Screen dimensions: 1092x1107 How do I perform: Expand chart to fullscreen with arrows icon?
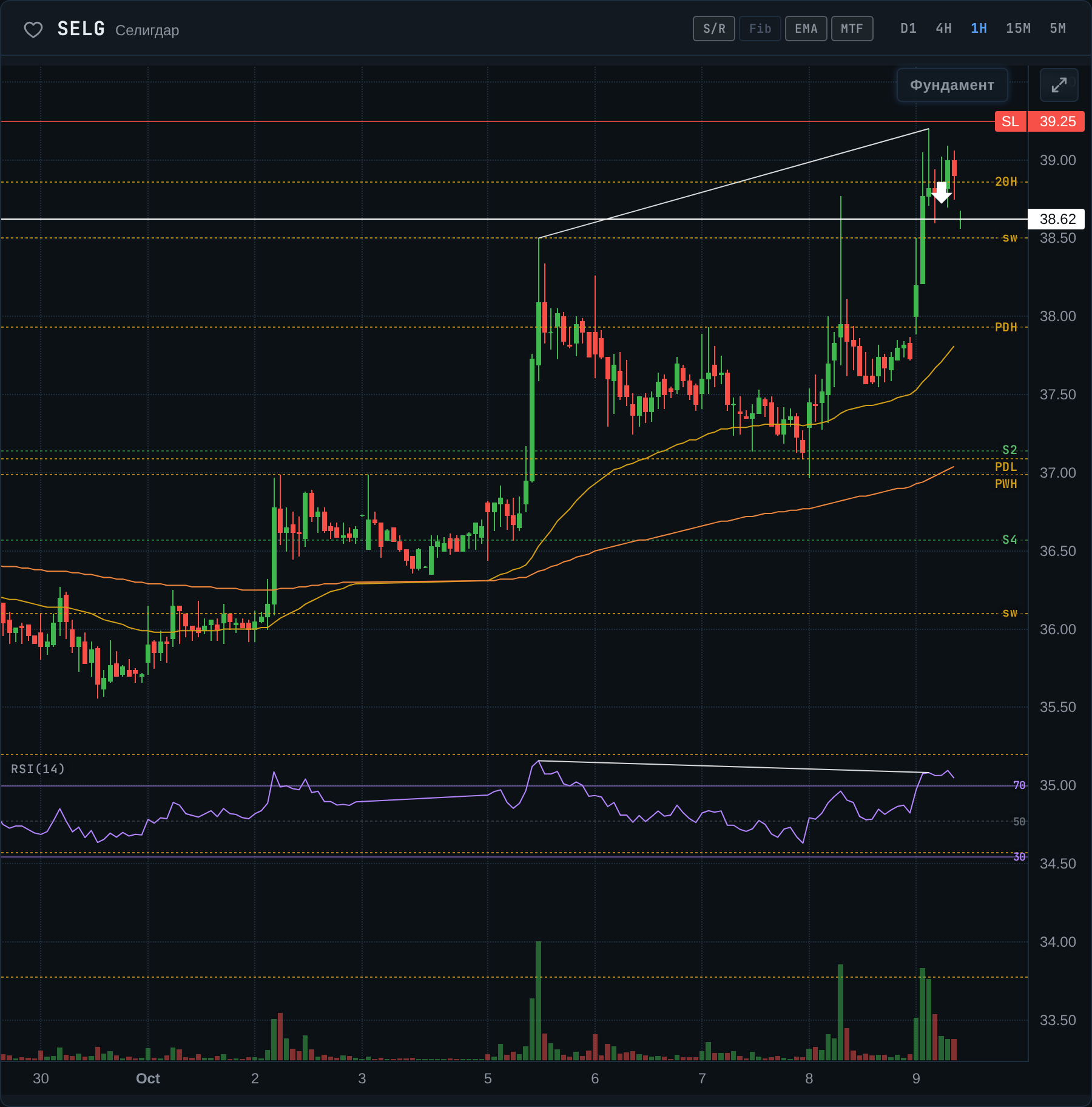click(1059, 85)
